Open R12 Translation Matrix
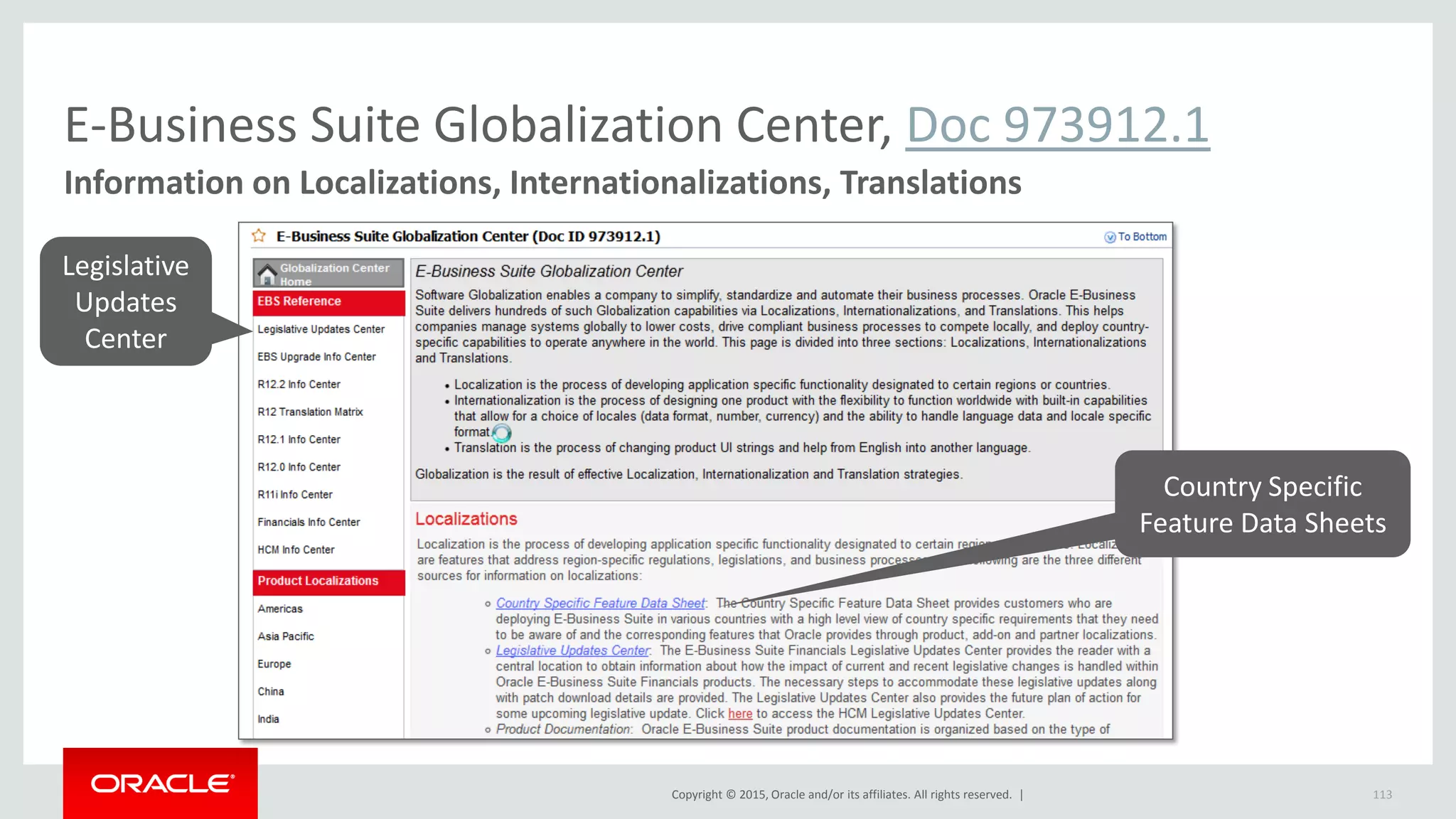The height and width of the screenshot is (819, 1456). coord(310,412)
